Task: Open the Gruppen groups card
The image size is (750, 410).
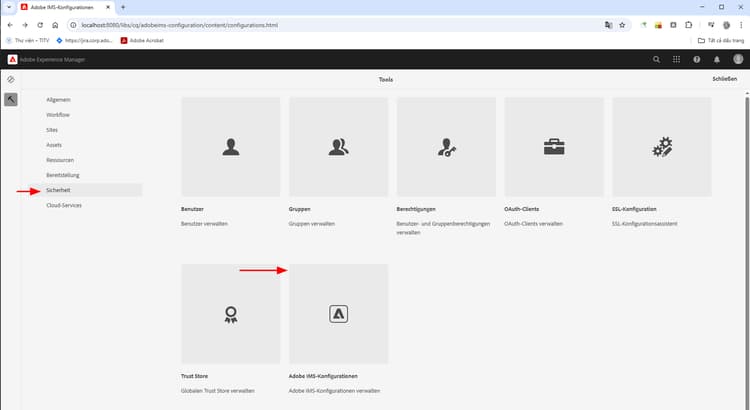Action: pyautogui.click(x=338, y=147)
